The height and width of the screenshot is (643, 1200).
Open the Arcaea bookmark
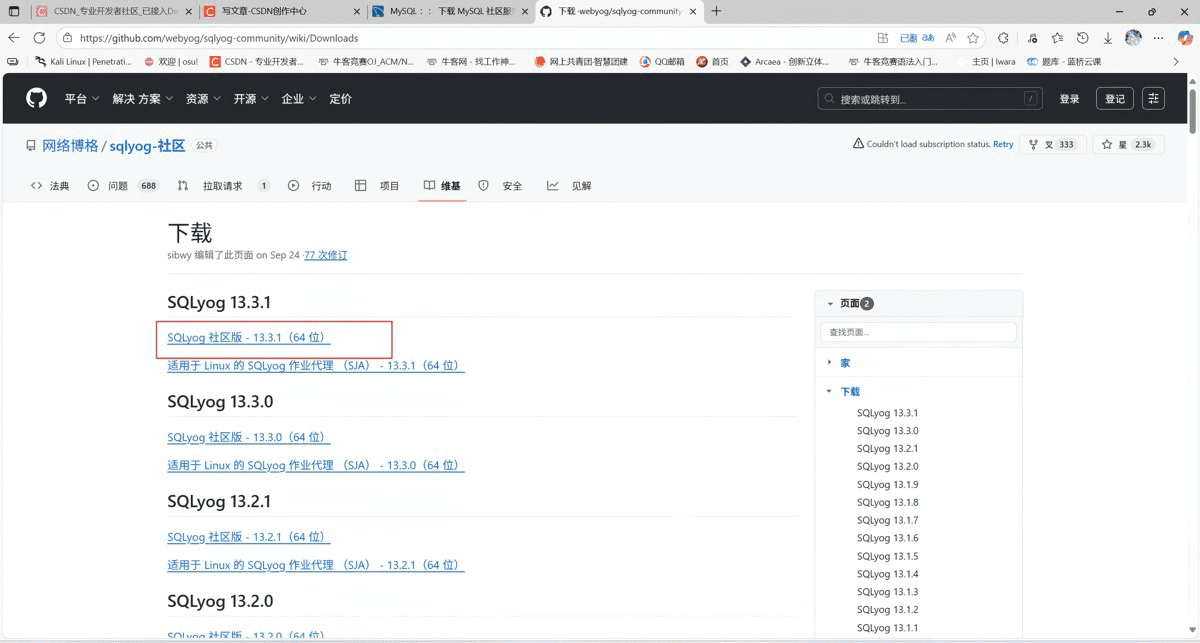point(785,61)
